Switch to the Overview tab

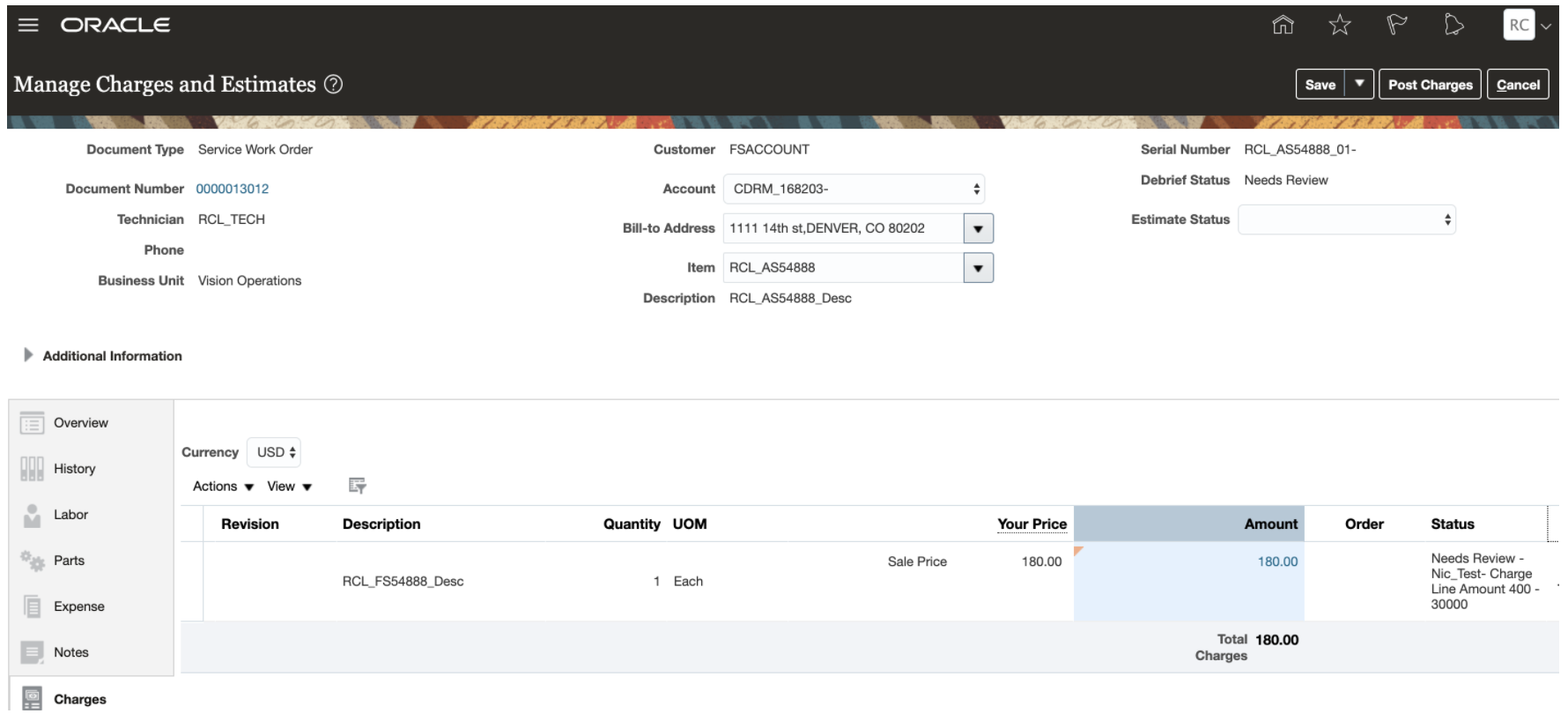[81, 423]
